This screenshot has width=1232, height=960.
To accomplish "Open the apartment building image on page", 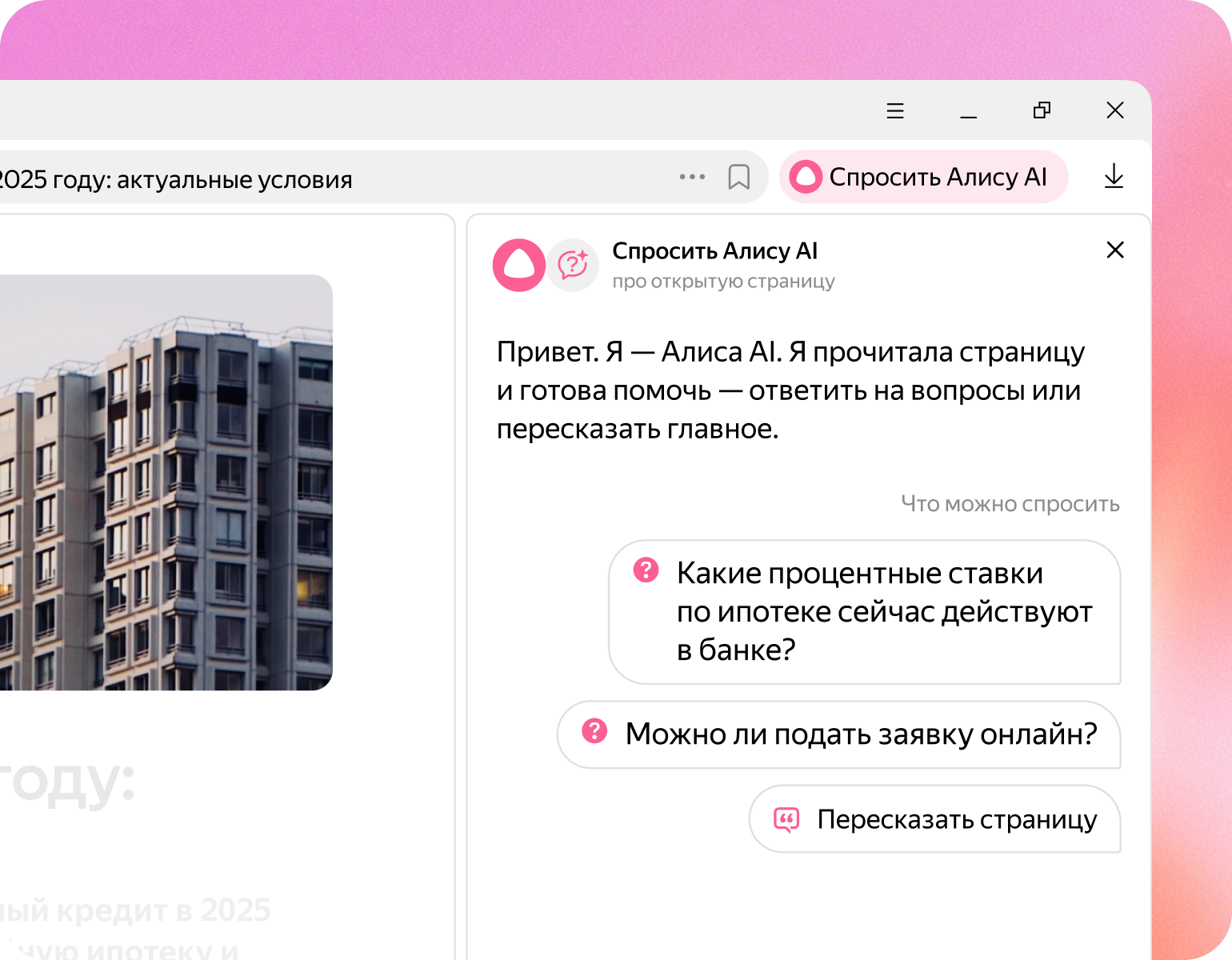I will click(x=166, y=482).
